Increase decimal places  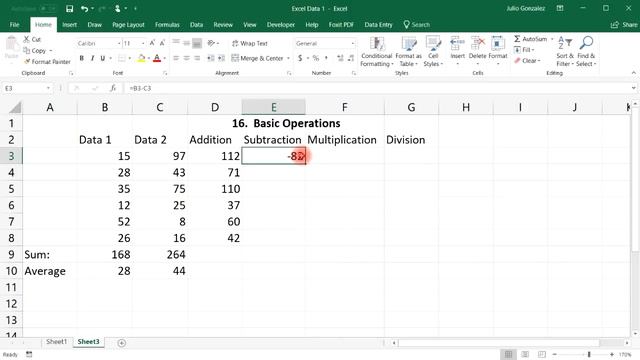pos(340,58)
